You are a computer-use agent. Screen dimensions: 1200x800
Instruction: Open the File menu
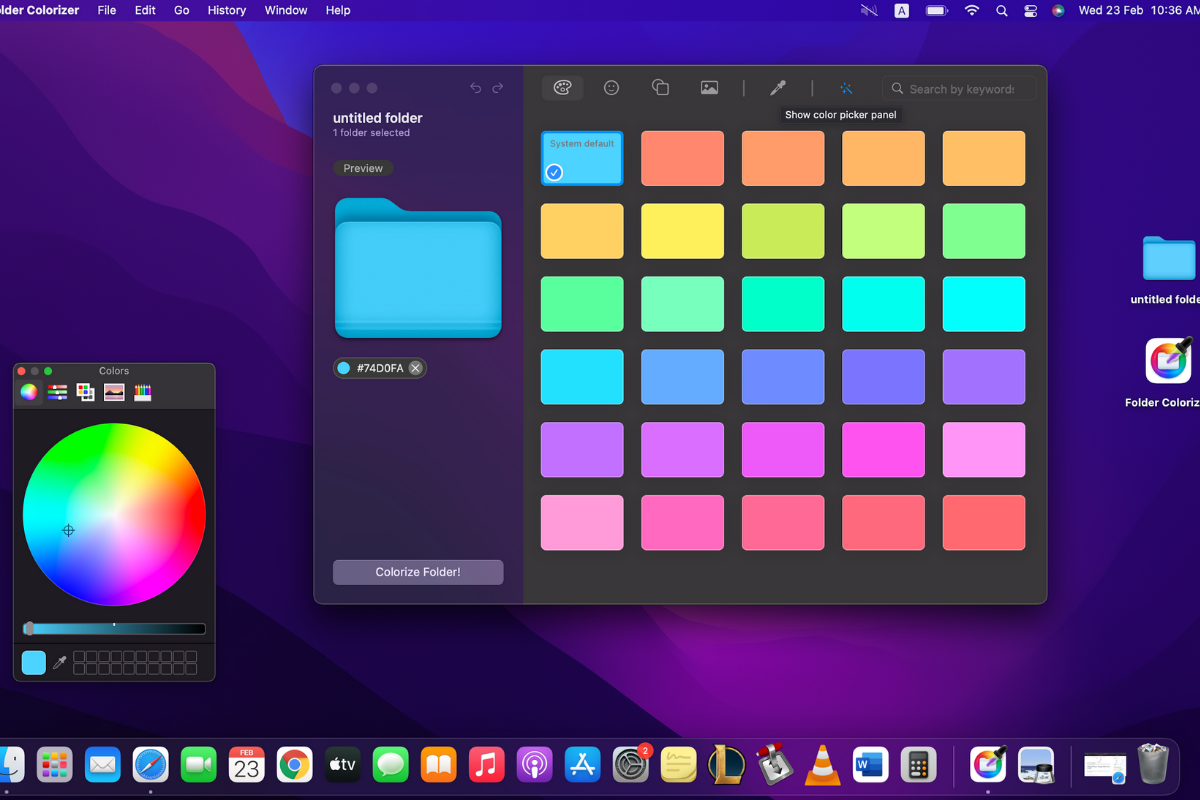(x=107, y=10)
